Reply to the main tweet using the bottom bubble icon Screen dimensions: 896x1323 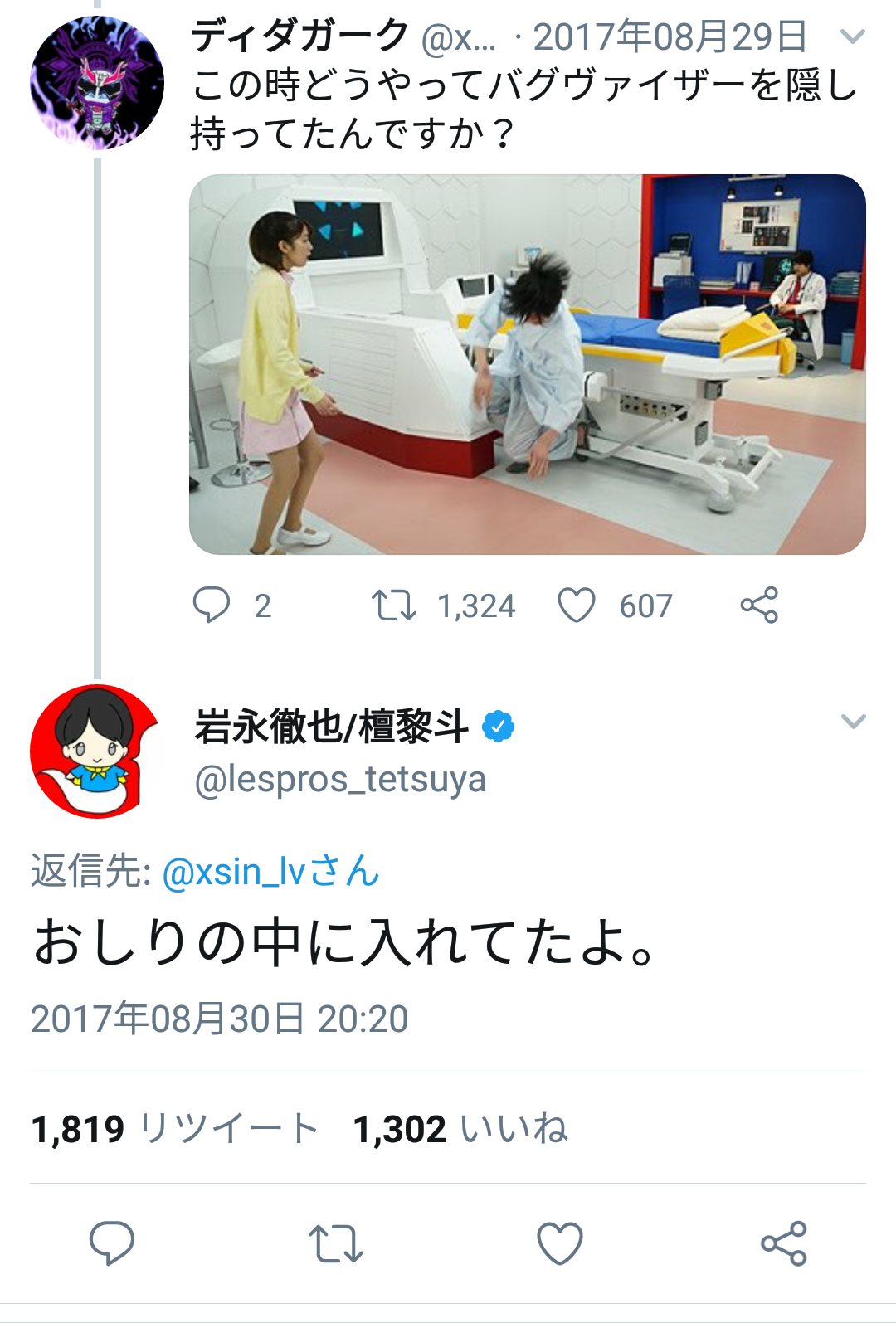[112, 1243]
